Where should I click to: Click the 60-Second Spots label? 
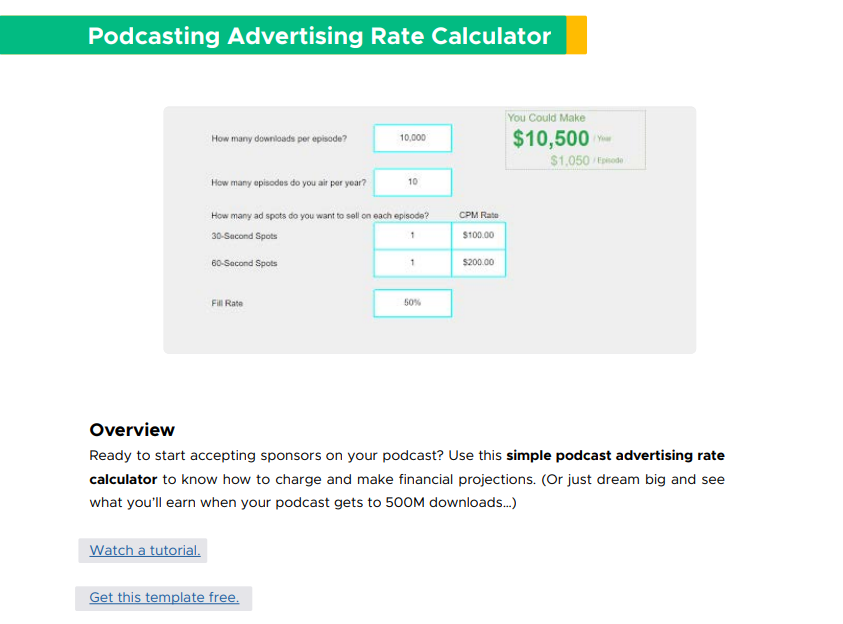(x=244, y=263)
